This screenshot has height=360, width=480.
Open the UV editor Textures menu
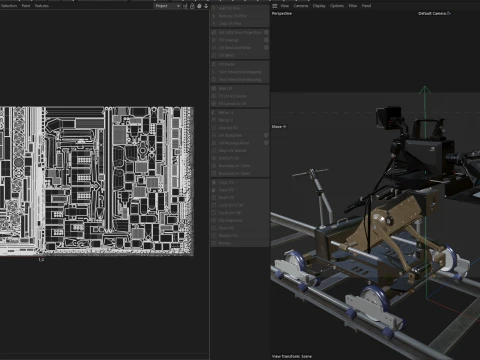42,6
